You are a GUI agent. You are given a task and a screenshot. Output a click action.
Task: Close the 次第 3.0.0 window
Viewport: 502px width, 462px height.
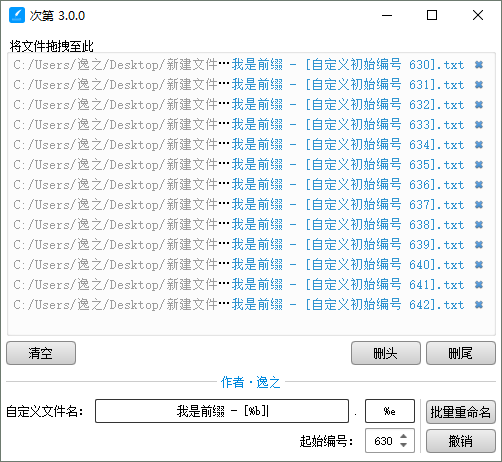coord(478,15)
